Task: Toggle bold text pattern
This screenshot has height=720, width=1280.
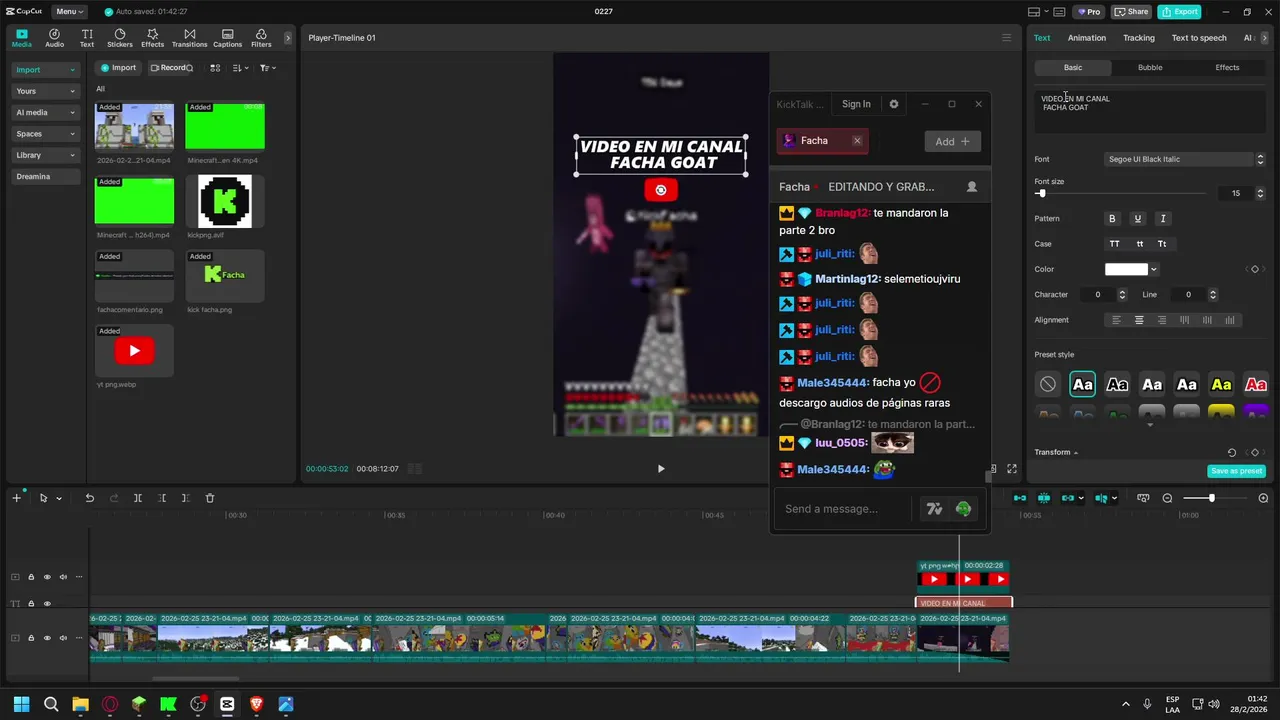Action: coord(1112,218)
